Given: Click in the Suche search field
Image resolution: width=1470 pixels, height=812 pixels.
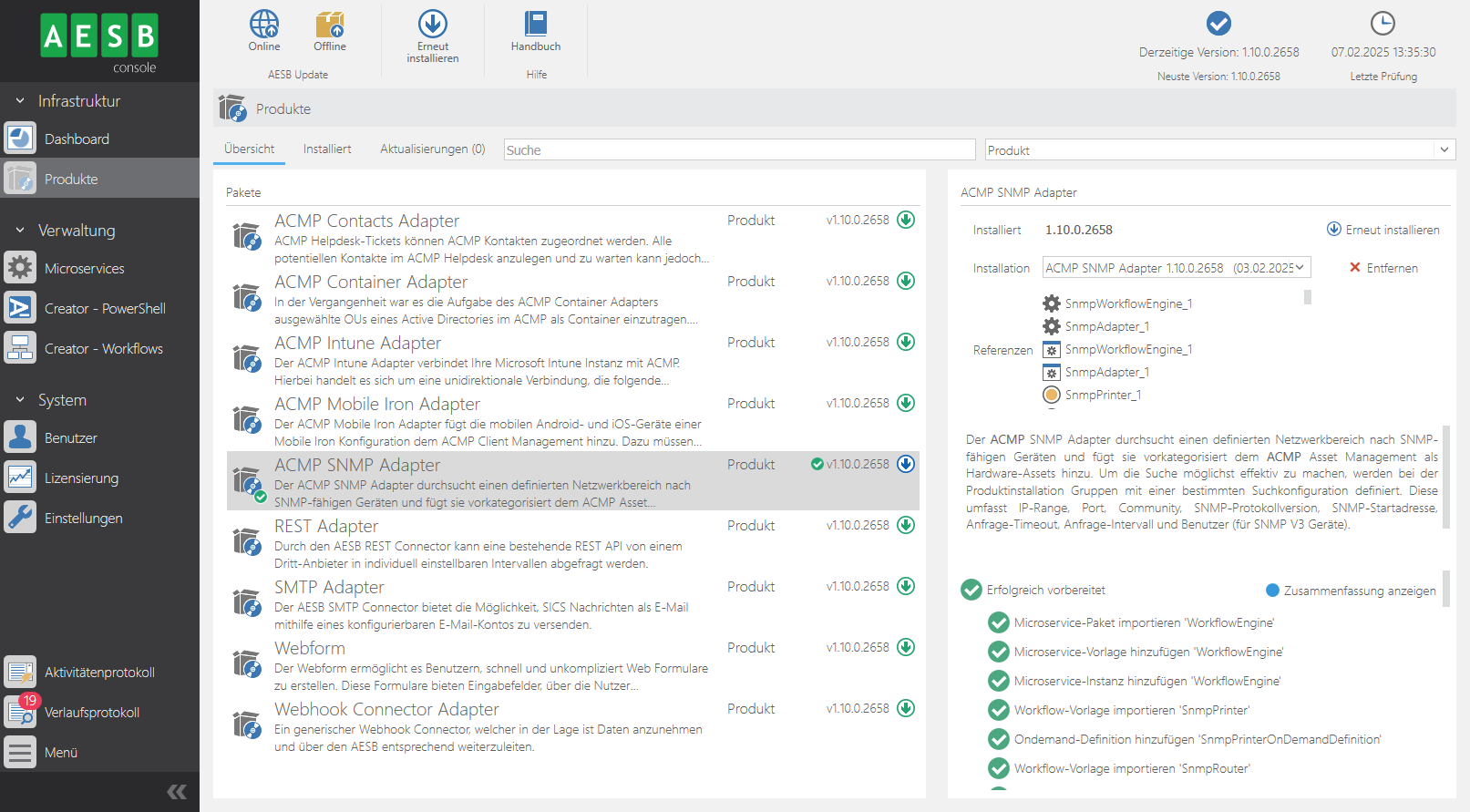Looking at the screenshot, I should click(739, 149).
